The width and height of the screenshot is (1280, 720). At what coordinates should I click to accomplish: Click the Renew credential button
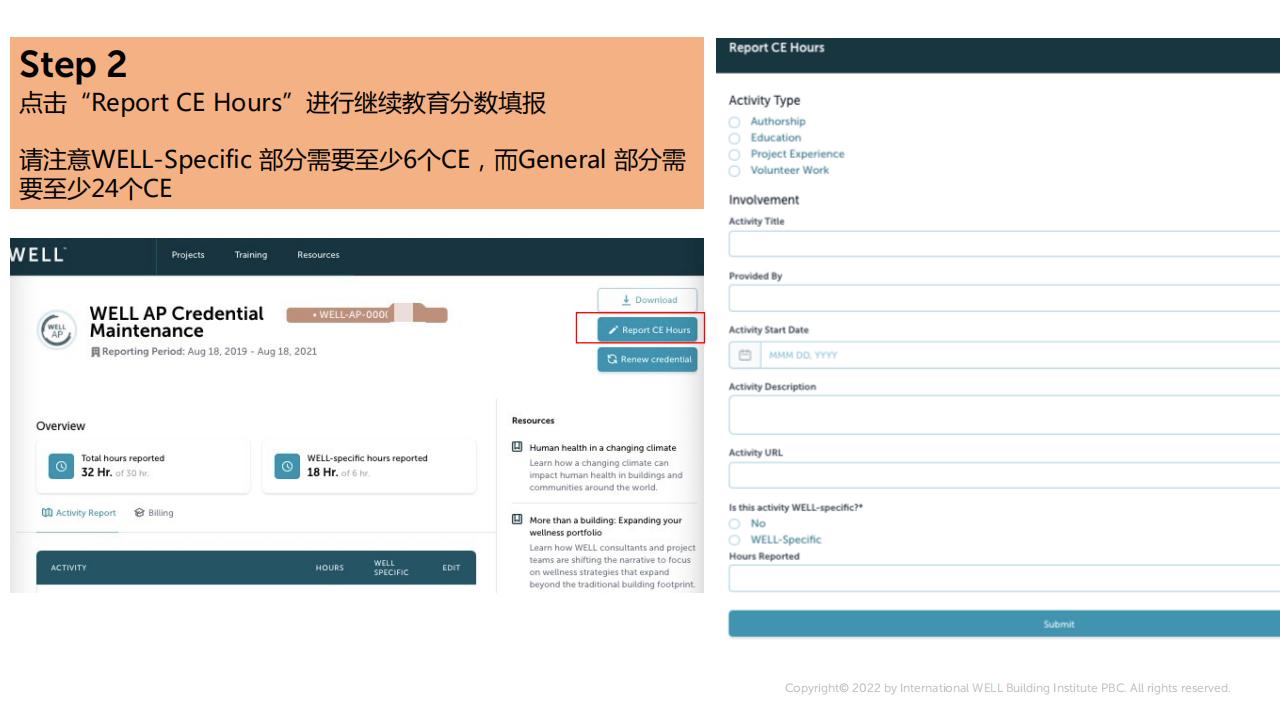pos(647,360)
